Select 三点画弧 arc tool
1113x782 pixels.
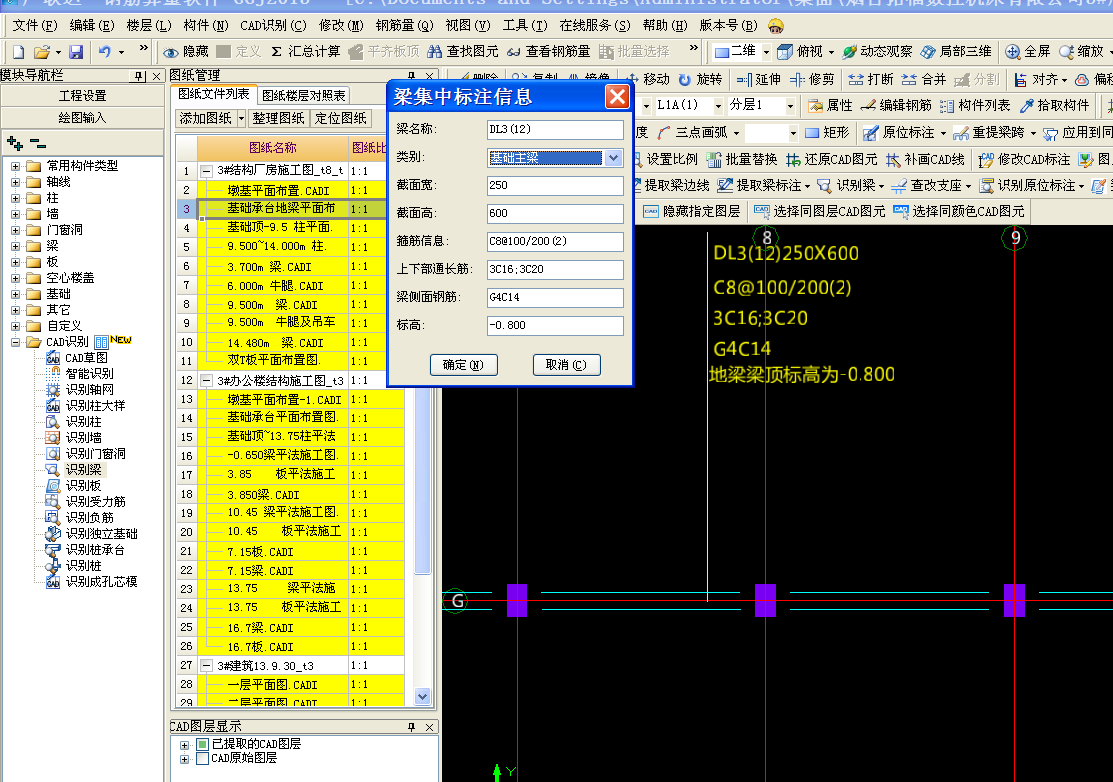[x=693, y=133]
